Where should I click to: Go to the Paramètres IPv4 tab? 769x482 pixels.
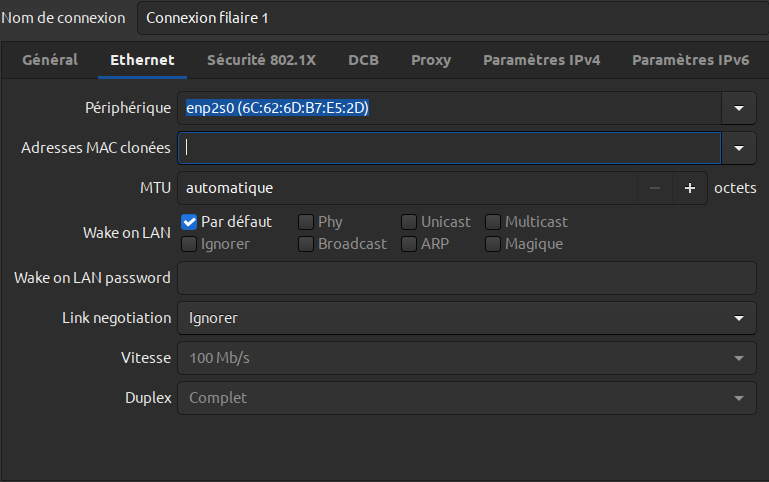pyautogui.click(x=541, y=60)
